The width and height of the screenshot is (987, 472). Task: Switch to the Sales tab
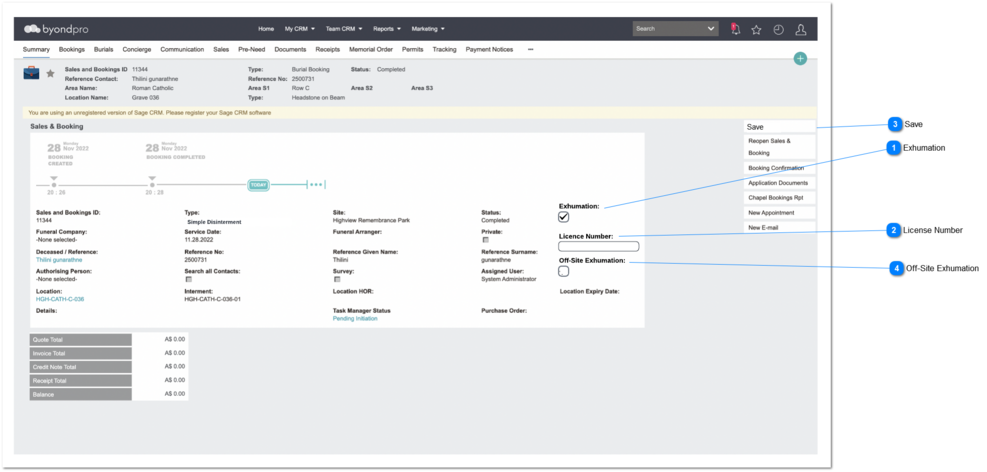[x=221, y=49]
